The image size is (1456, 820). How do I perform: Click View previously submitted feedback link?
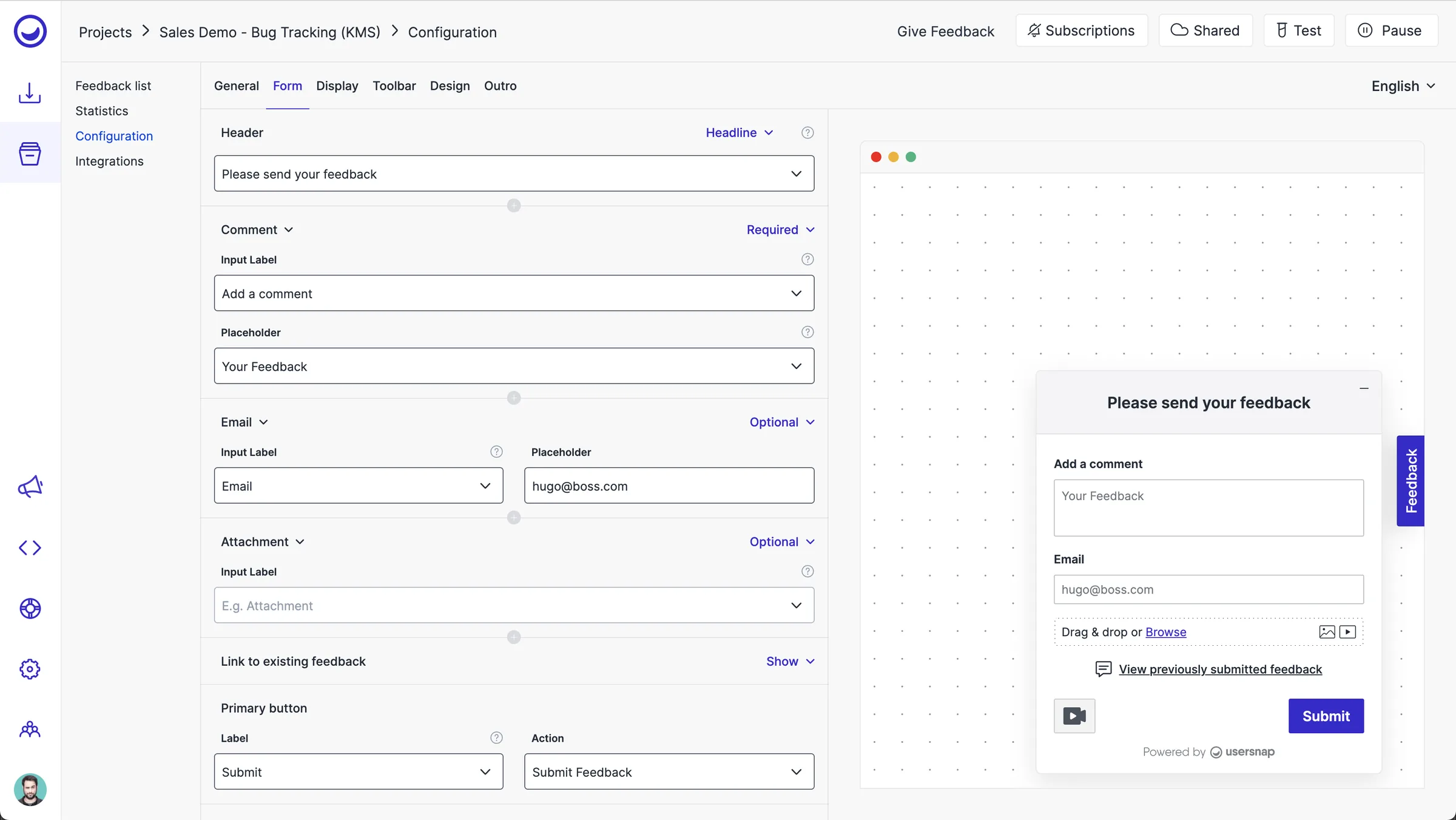[x=1220, y=669]
